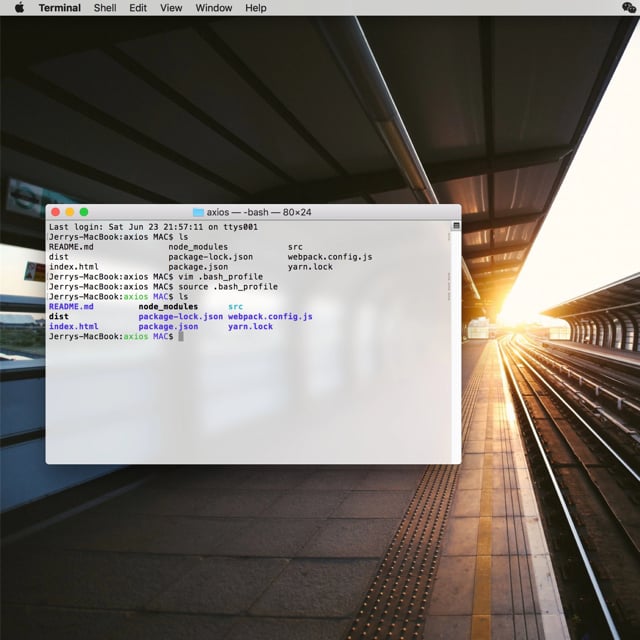The height and width of the screenshot is (640, 640).
Task: Click the 'source .bash_profile' command line
Action: tap(163, 287)
